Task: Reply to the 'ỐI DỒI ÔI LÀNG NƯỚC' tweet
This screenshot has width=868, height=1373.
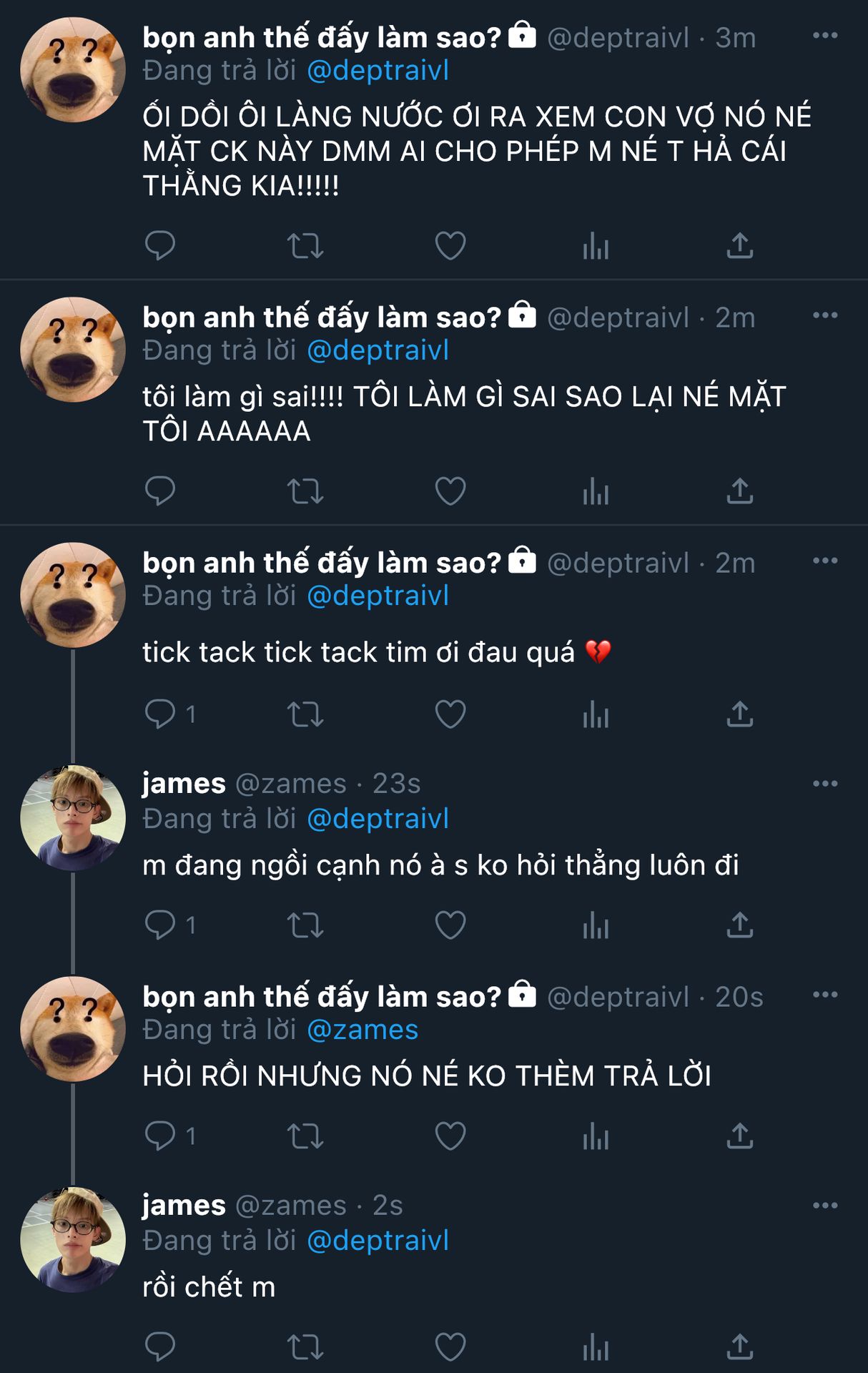Action: click(159, 245)
